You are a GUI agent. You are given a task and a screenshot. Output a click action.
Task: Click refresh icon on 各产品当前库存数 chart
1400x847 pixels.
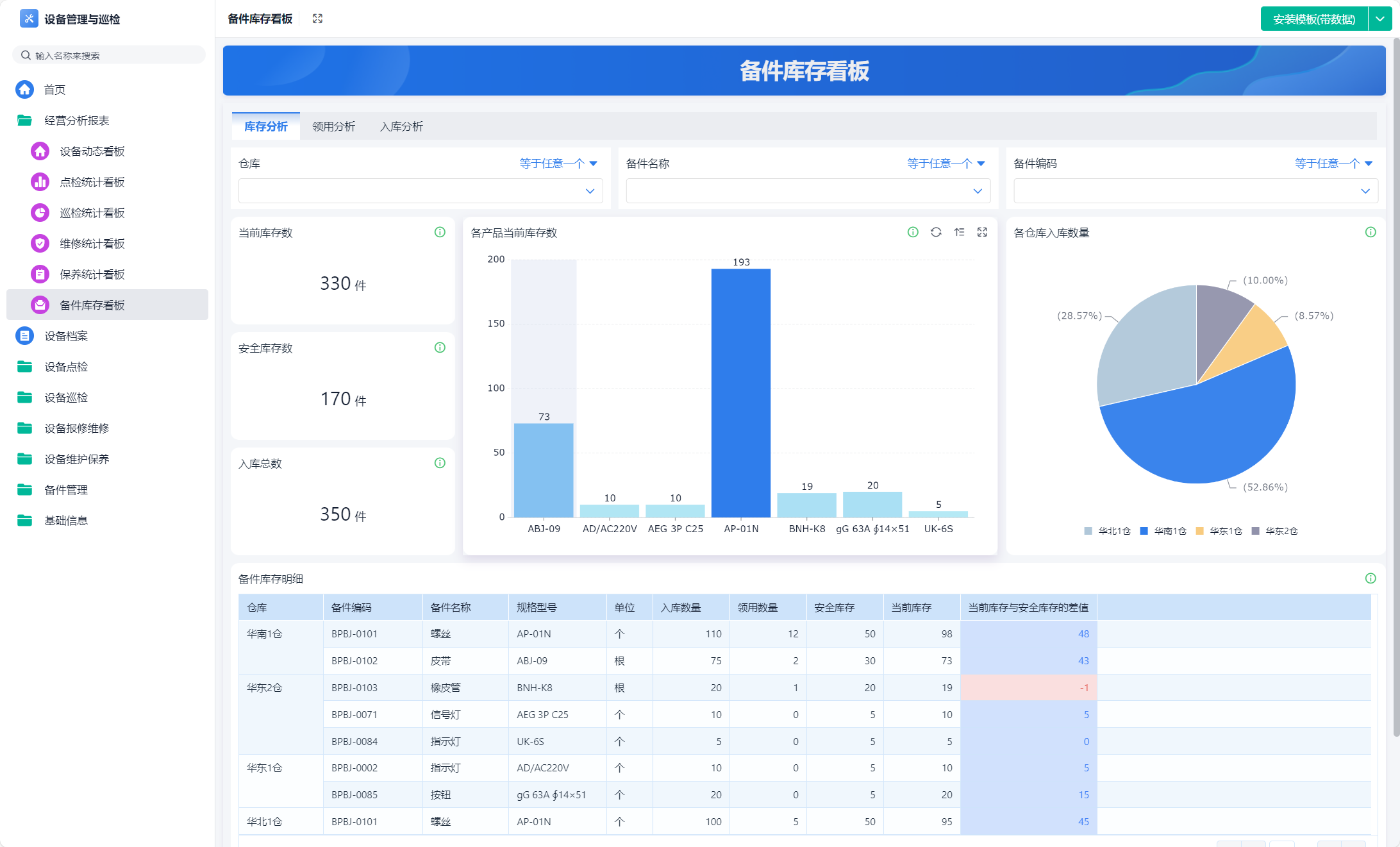click(936, 232)
